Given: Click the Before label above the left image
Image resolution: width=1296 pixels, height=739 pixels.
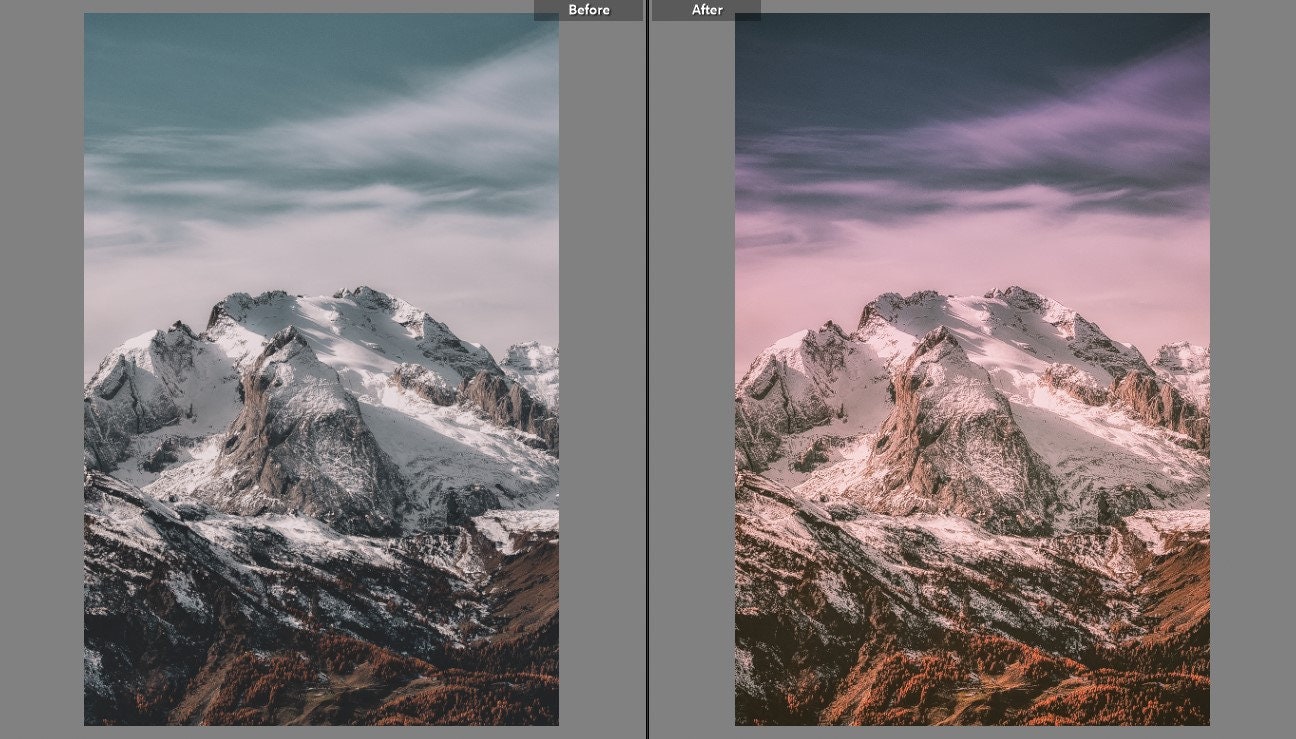Looking at the screenshot, I should [588, 9].
